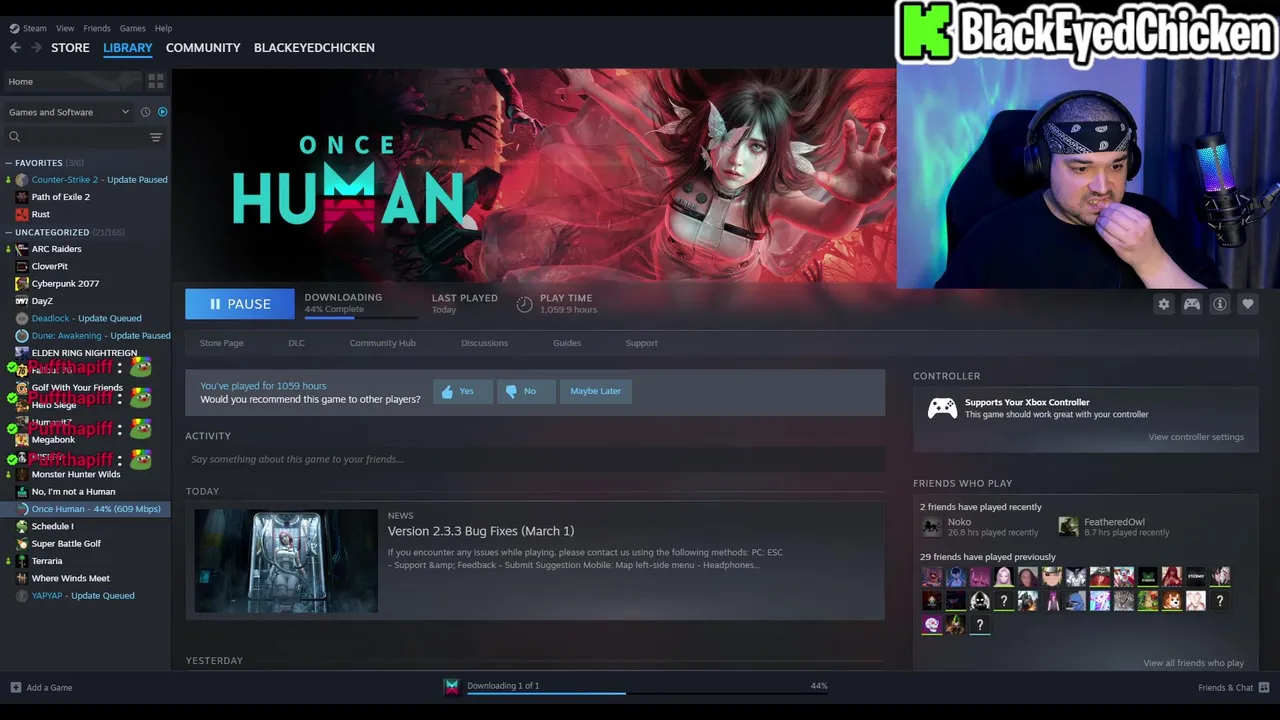The width and height of the screenshot is (1280, 720).
Task: Select Schedule I game icon
Action: pyautogui.click(x=22, y=526)
